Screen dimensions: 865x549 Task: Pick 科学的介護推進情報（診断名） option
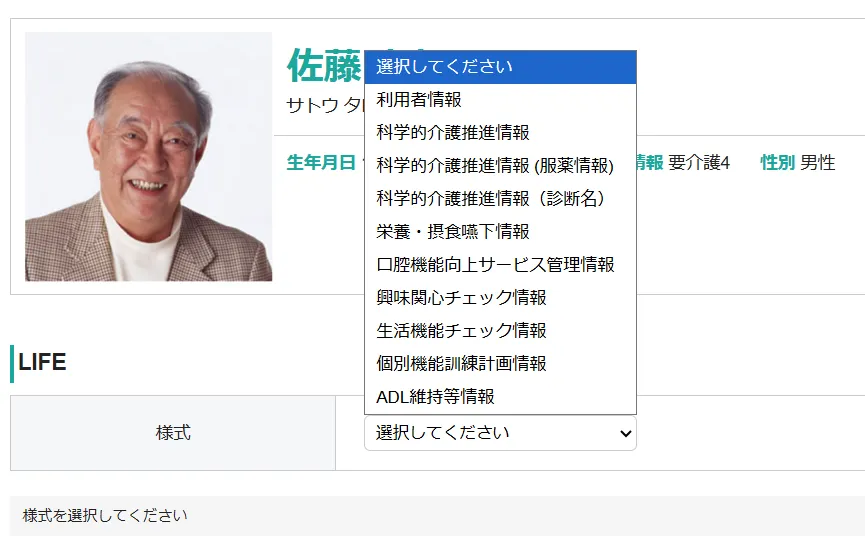[x=500, y=199]
